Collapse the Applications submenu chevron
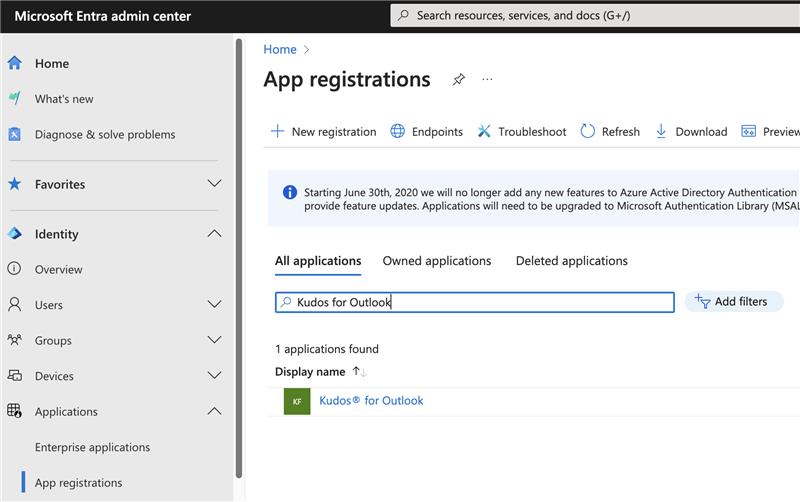Viewport: 800px width, 502px height. (x=215, y=411)
